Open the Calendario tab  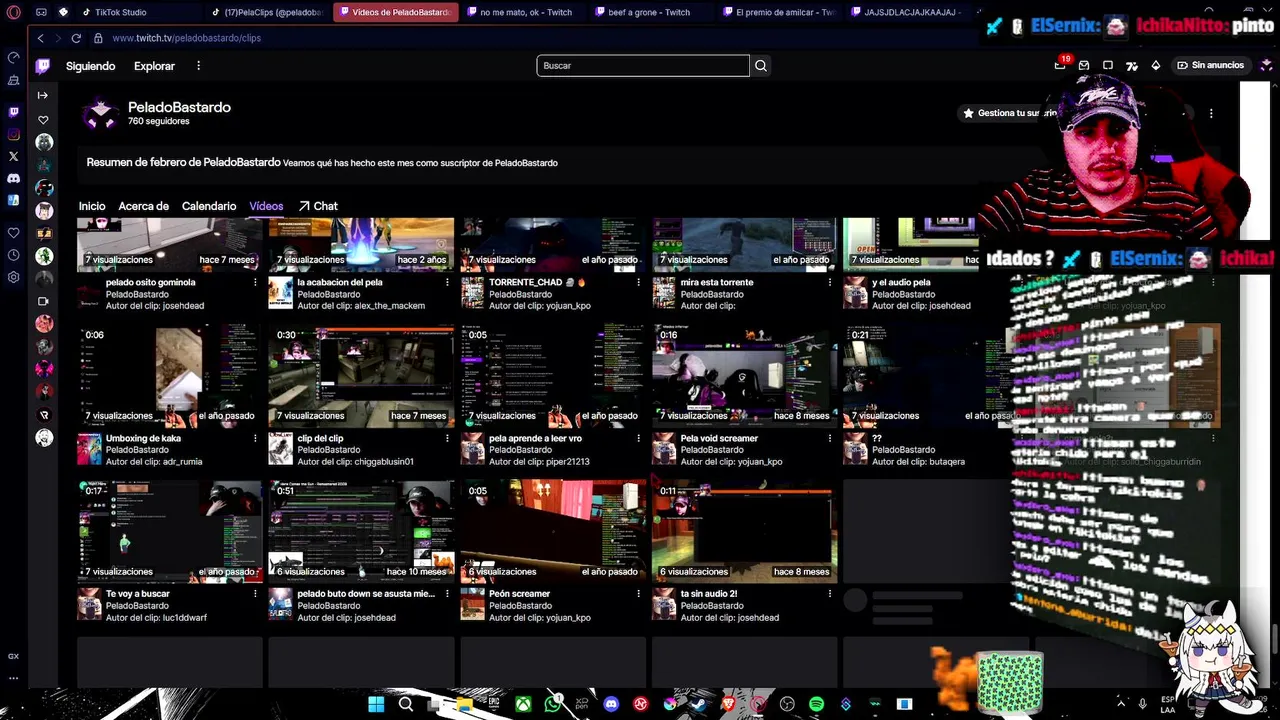point(209,206)
